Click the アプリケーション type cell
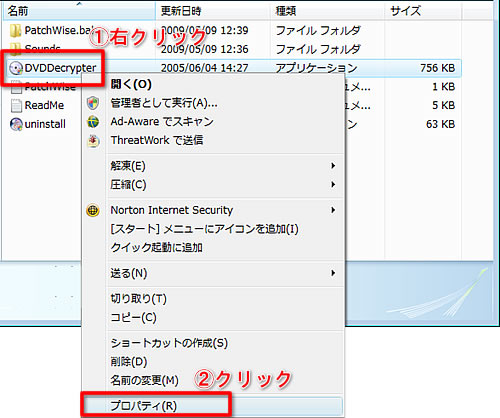The width and height of the screenshot is (500, 418). click(x=316, y=68)
